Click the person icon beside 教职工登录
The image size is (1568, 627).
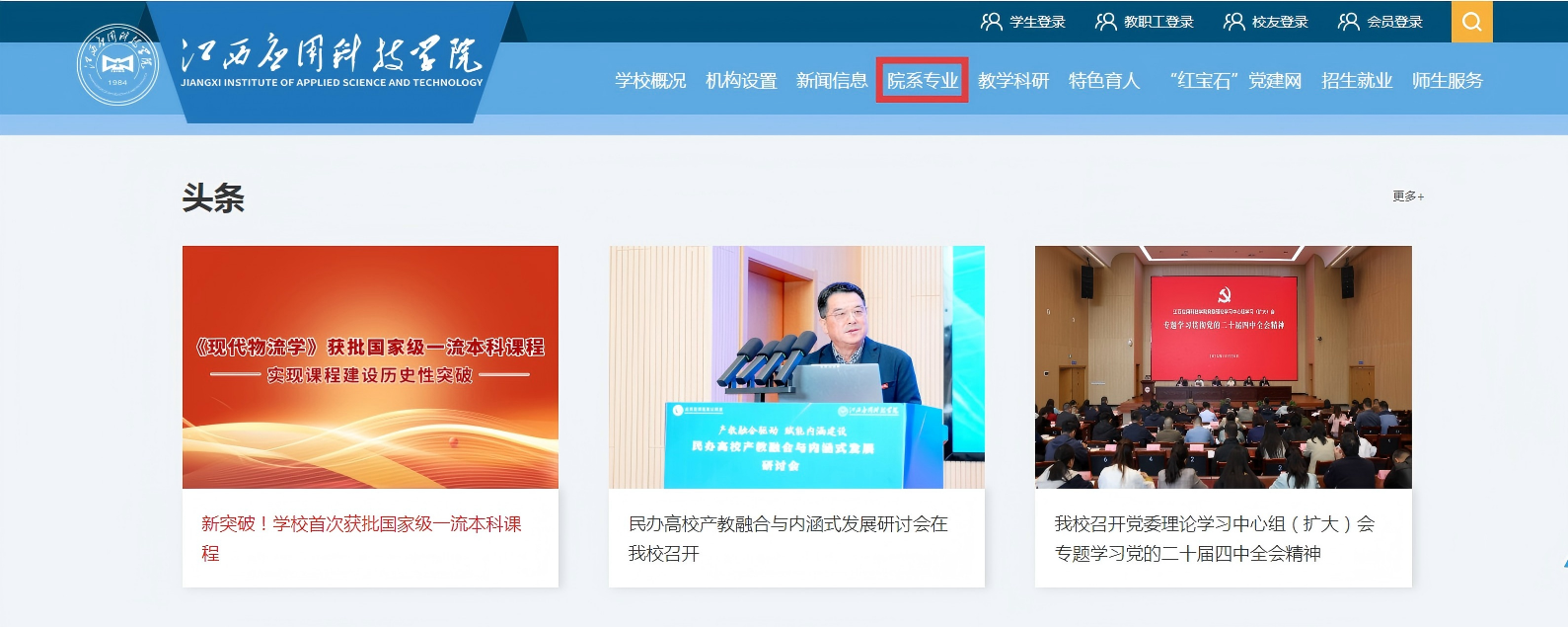(1106, 22)
